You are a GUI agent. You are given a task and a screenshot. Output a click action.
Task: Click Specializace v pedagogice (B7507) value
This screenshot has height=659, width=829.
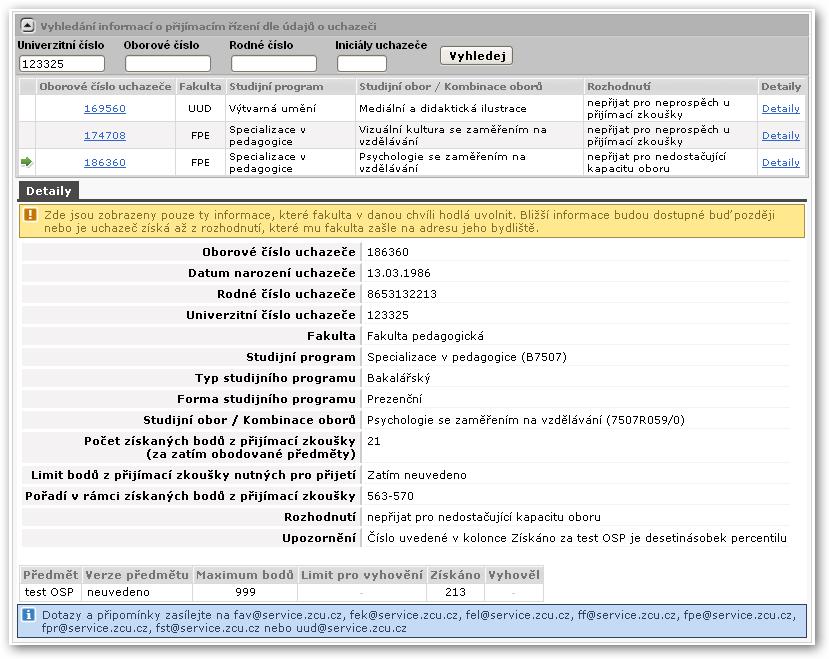[x=466, y=357]
